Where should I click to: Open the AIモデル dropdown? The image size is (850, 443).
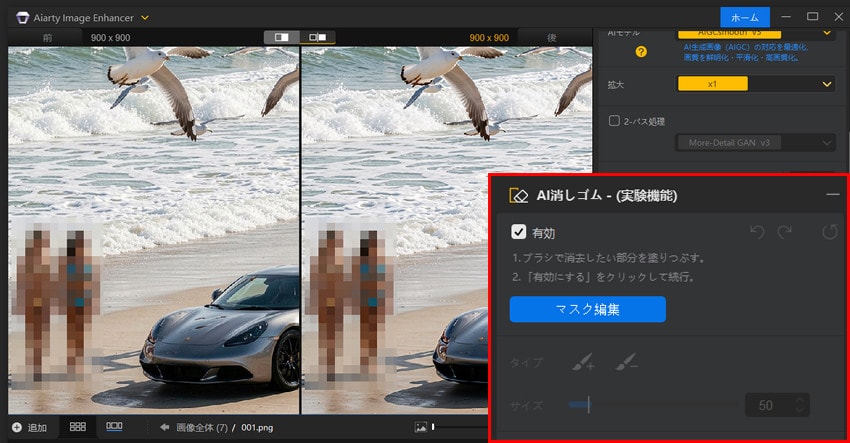(x=755, y=32)
